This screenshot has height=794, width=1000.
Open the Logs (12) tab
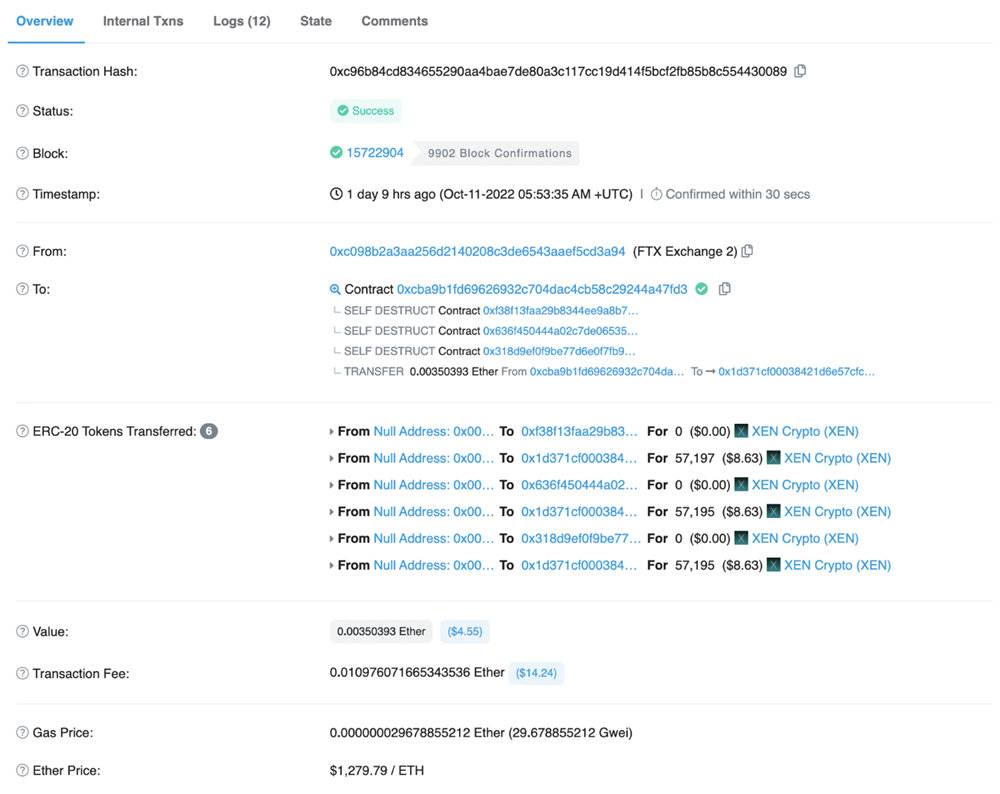point(242,21)
